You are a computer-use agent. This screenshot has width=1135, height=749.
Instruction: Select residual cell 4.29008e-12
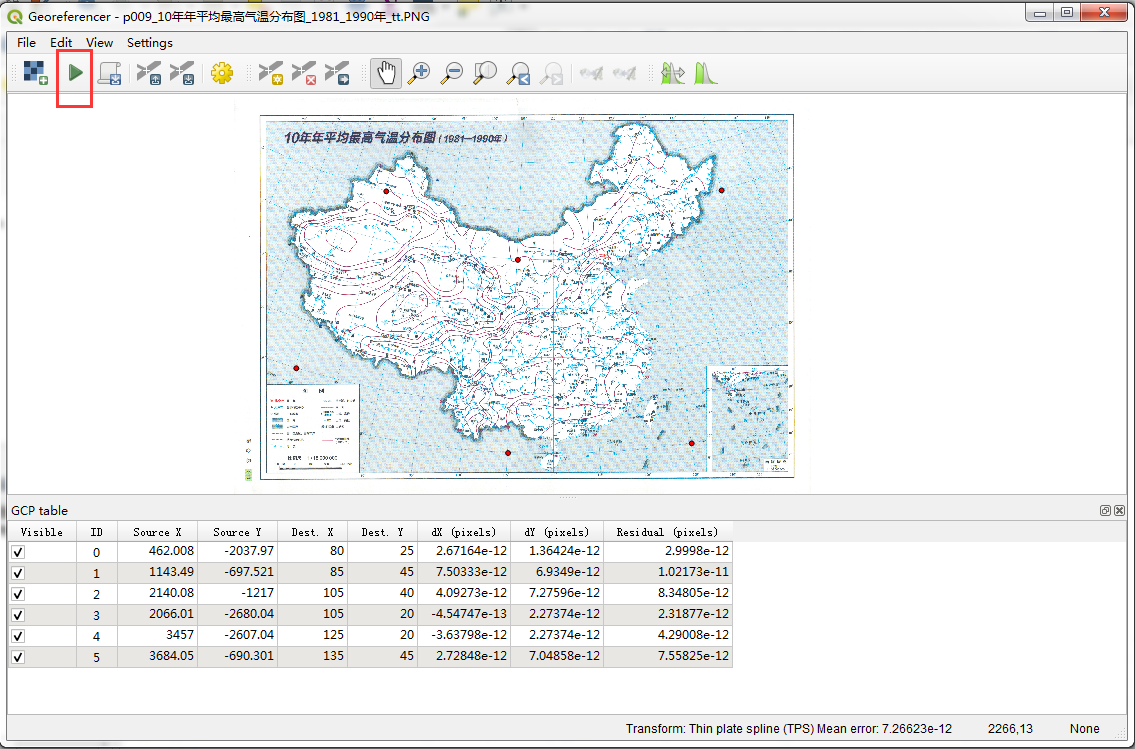point(668,635)
